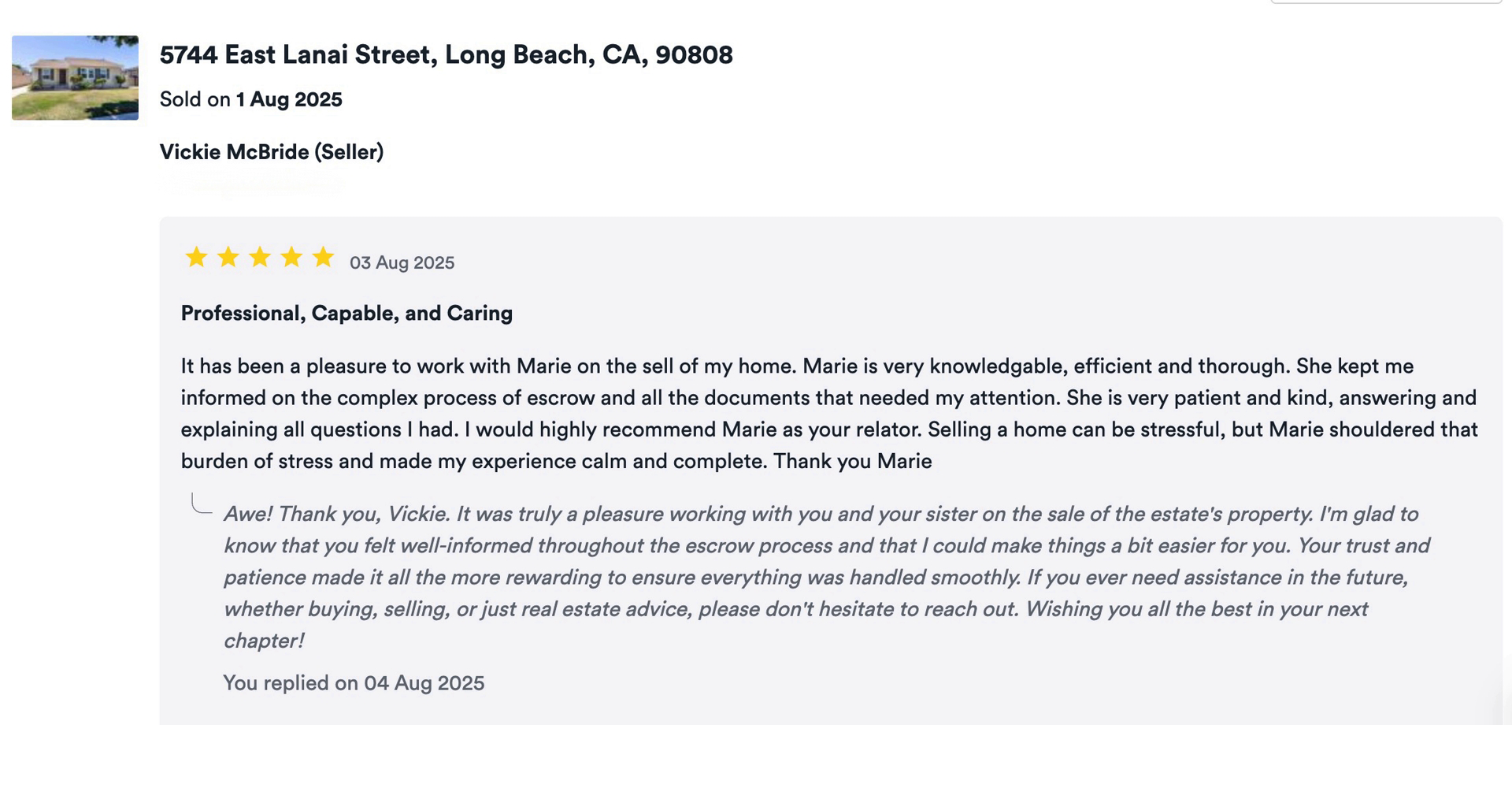
Task: Select the fifth rating star
Action: (x=323, y=258)
